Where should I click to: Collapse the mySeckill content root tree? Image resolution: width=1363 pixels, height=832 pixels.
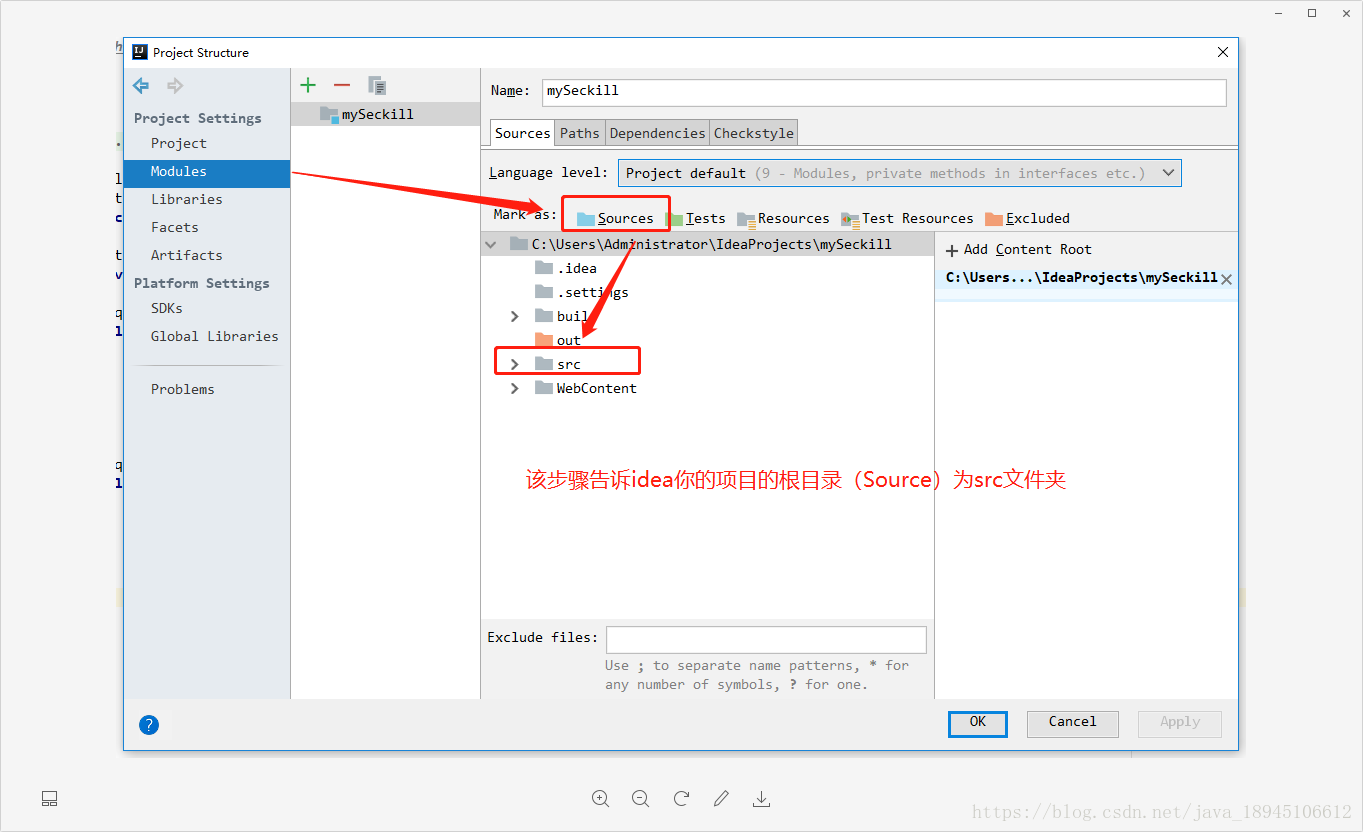[x=490, y=244]
